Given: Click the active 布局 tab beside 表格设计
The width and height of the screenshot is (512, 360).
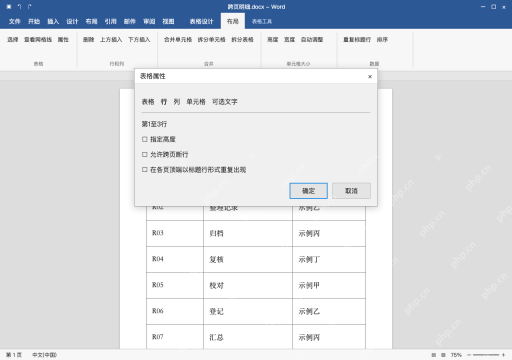Looking at the screenshot, I should 233,22.
